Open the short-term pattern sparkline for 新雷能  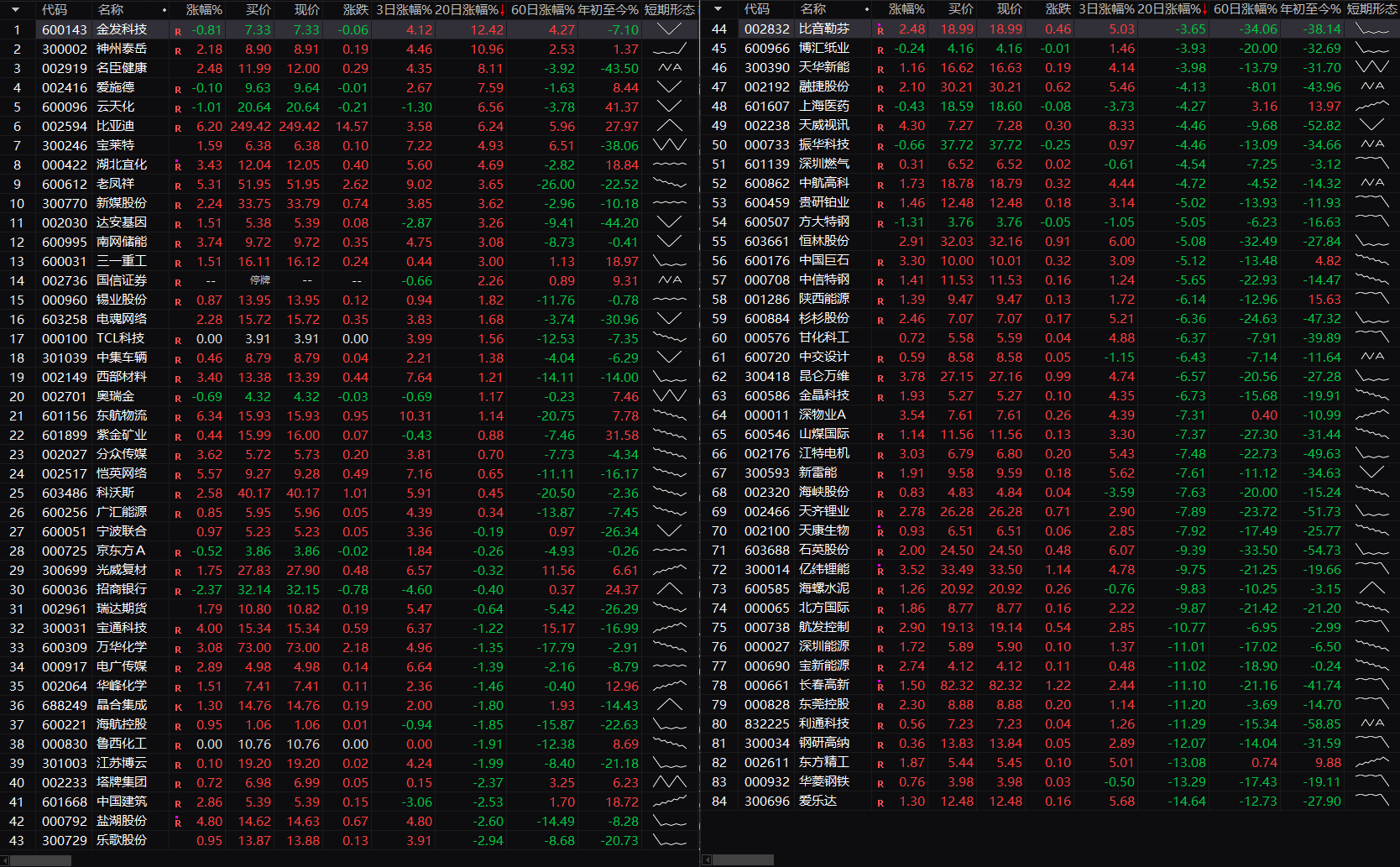1372,473
